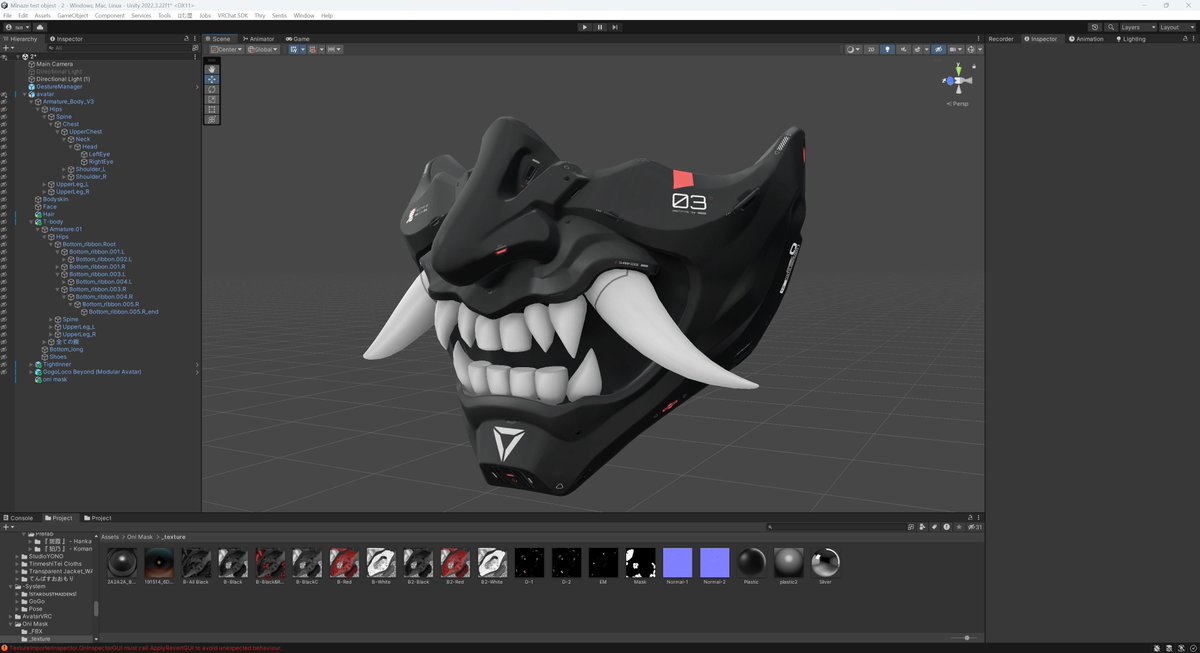The image size is (1200, 653).
Task: Collapse the Armature_Body_V3 tree node
Action: [x=30, y=102]
